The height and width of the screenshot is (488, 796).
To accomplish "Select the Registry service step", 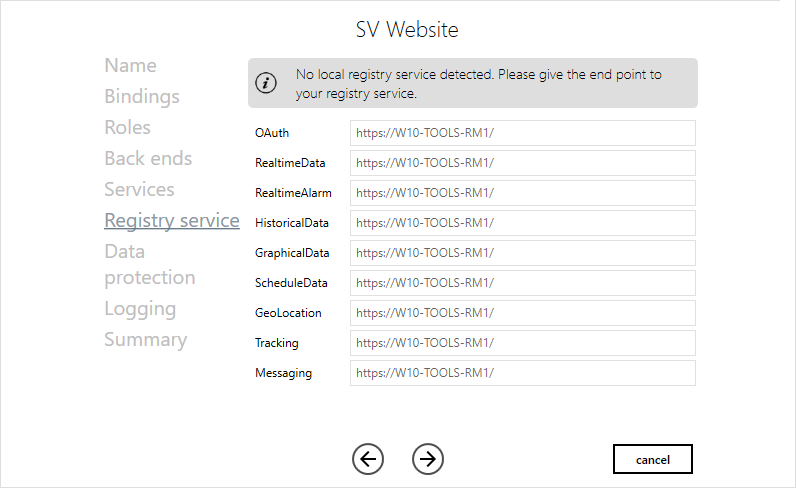I will (171, 221).
